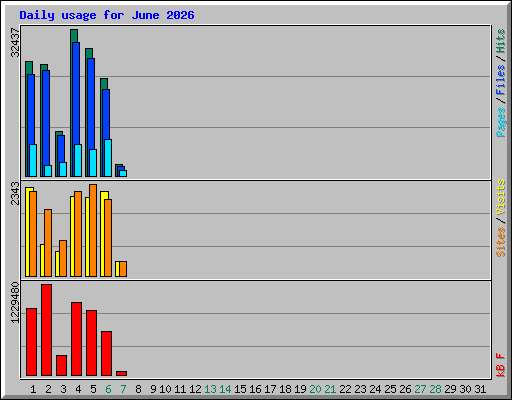This screenshot has height=400, width=512.
Task: Select the blue files bar for day 1
Action: point(31,109)
